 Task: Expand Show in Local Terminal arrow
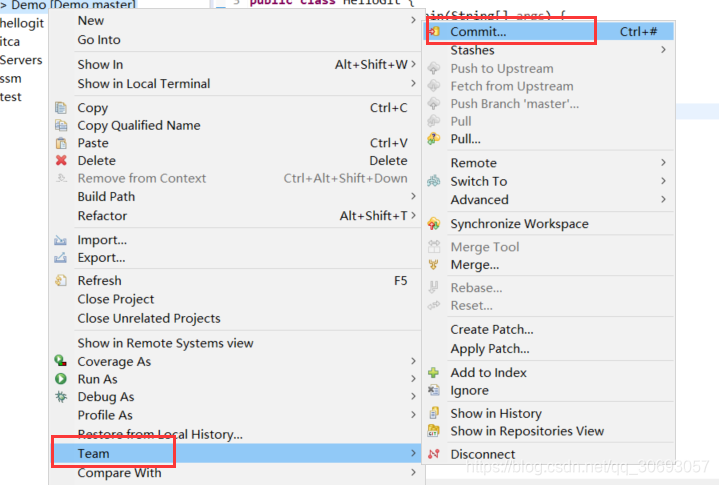coord(413,83)
